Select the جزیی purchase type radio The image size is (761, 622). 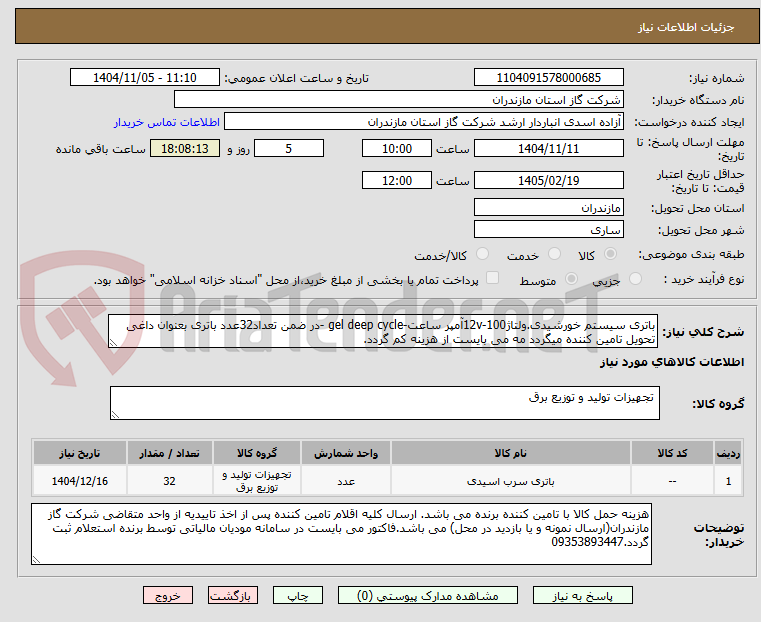[x=635, y=279]
